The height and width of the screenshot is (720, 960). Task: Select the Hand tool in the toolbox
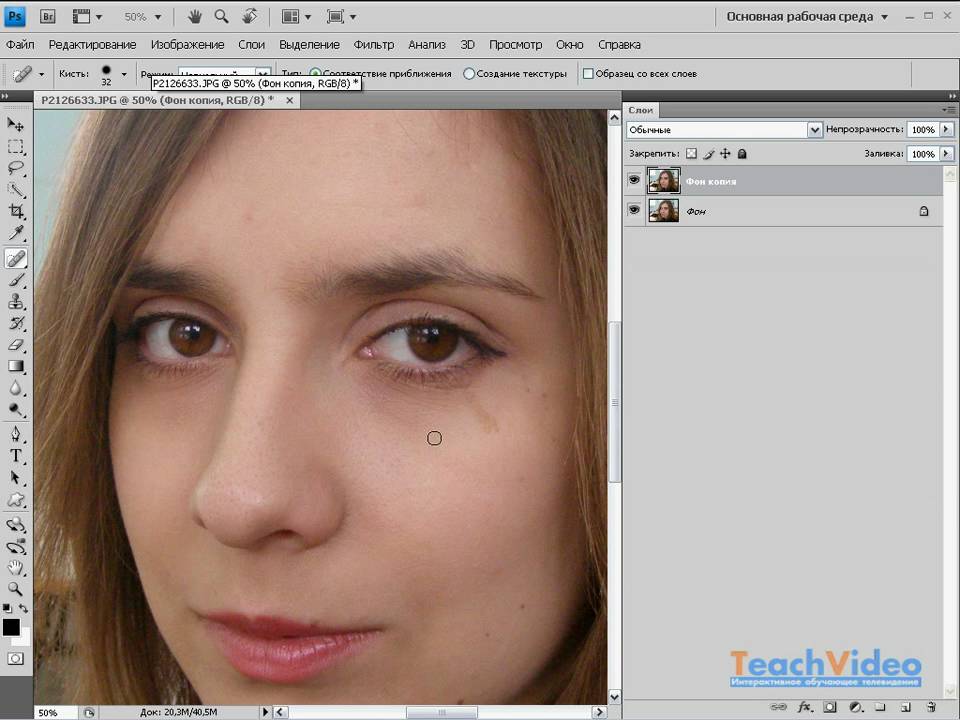click(x=15, y=568)
